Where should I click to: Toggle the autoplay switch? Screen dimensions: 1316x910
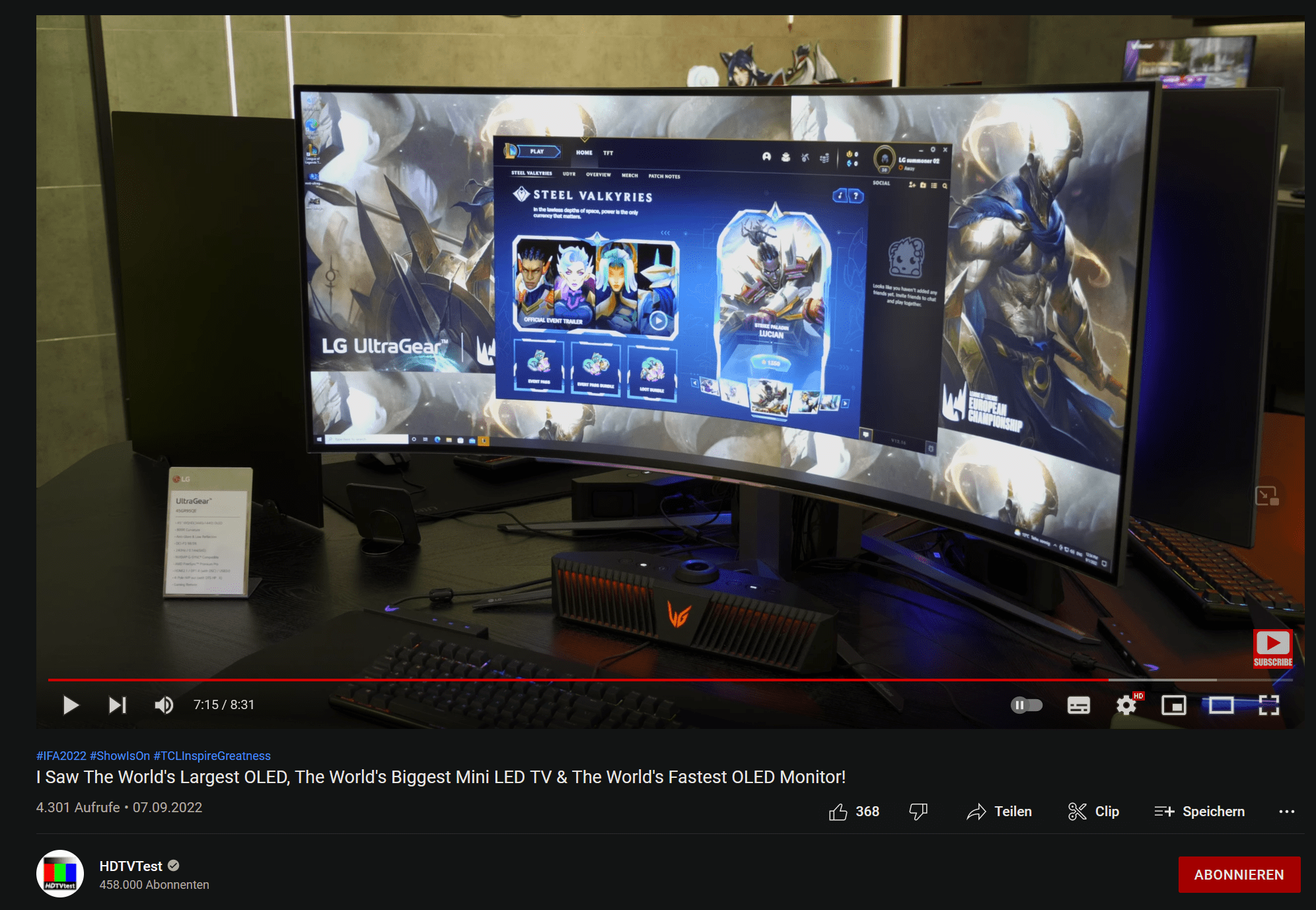[x=1026, y=705]
